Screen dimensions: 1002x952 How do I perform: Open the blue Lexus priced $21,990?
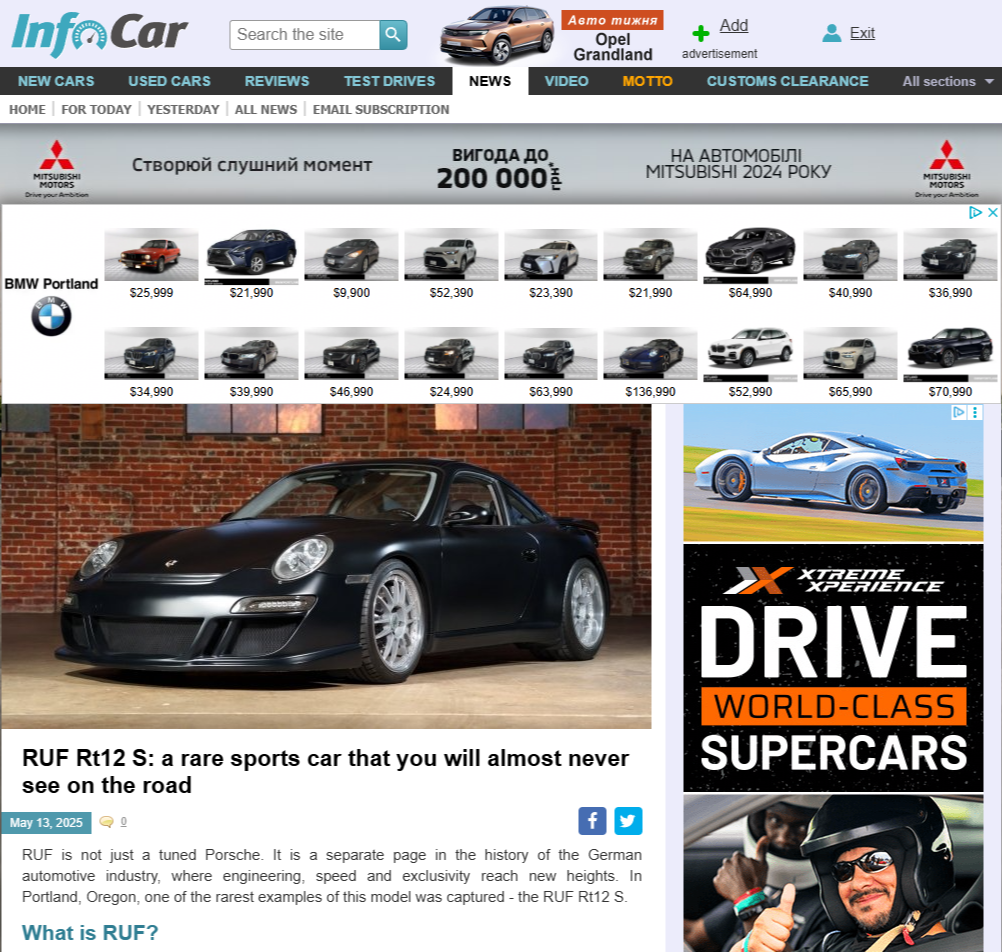pos(251,254)
